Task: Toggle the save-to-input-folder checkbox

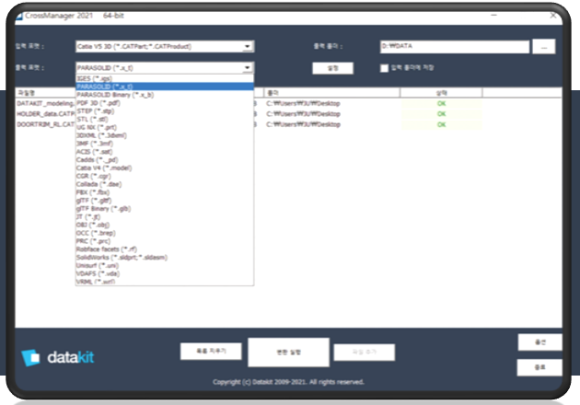Action: click(x=384, y=68)
